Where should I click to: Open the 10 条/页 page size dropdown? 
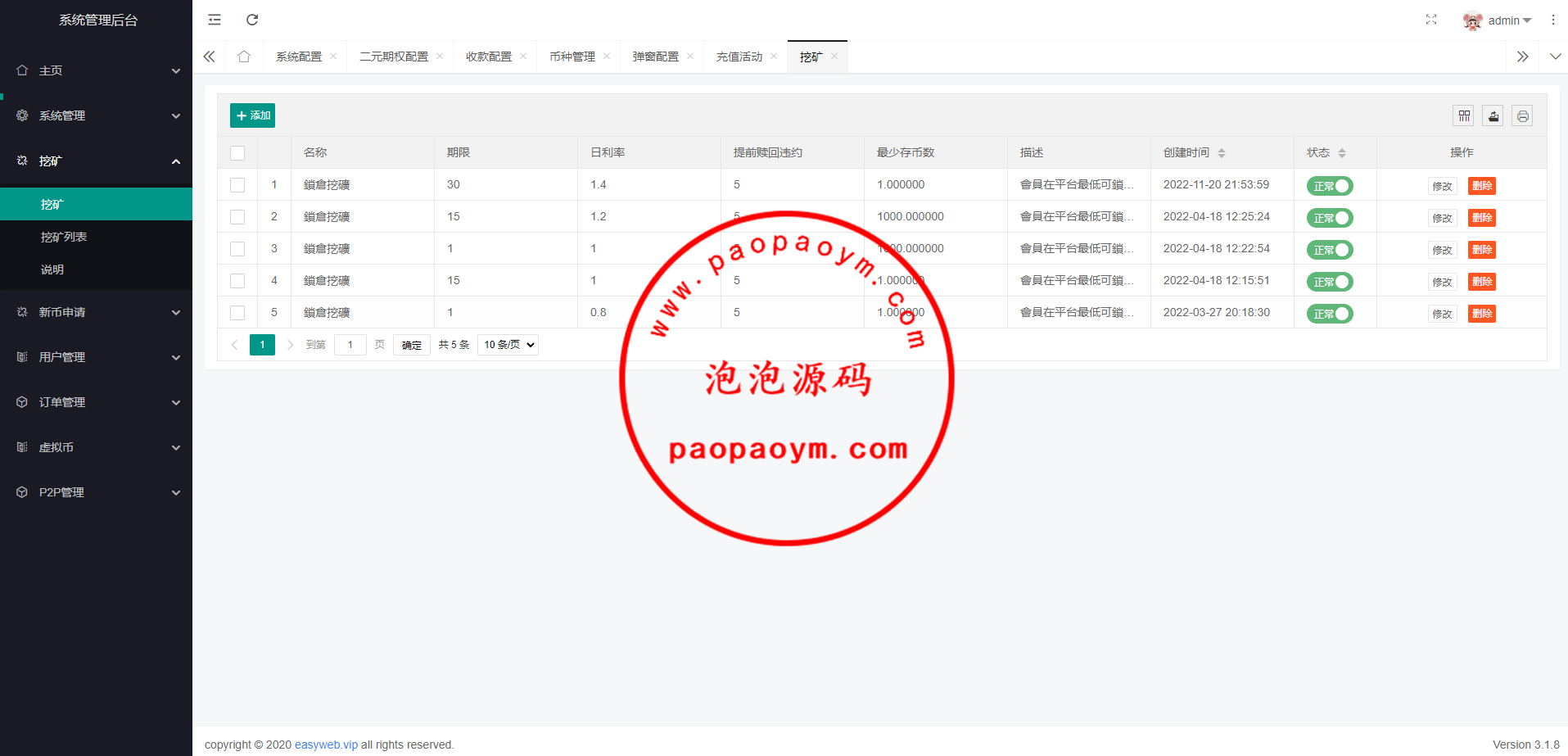coord(508,345)
